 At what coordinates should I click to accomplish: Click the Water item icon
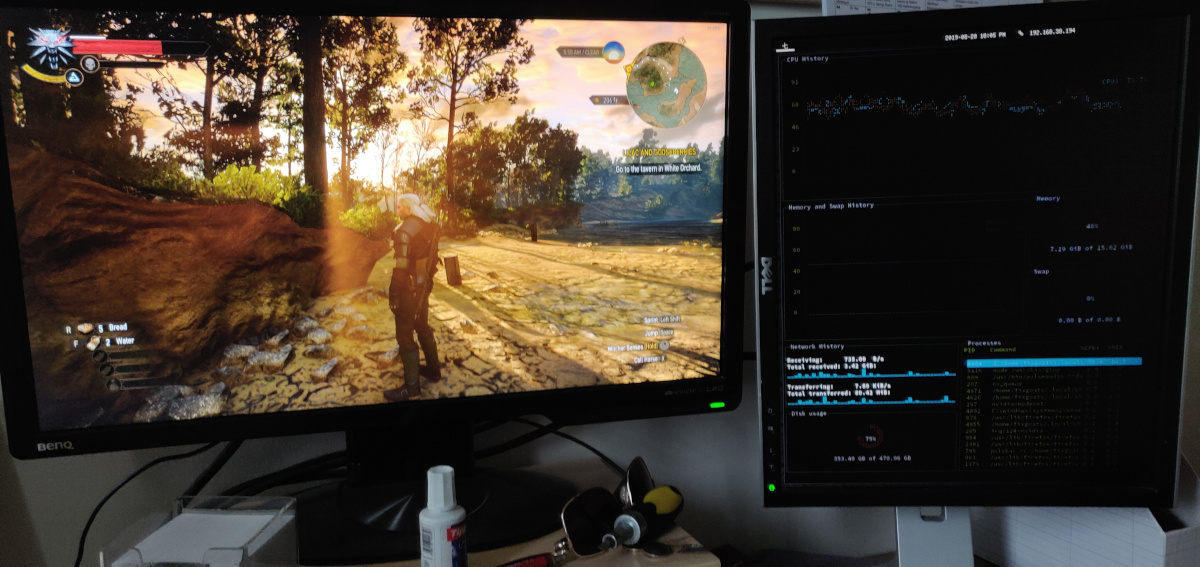pos(94,342)
